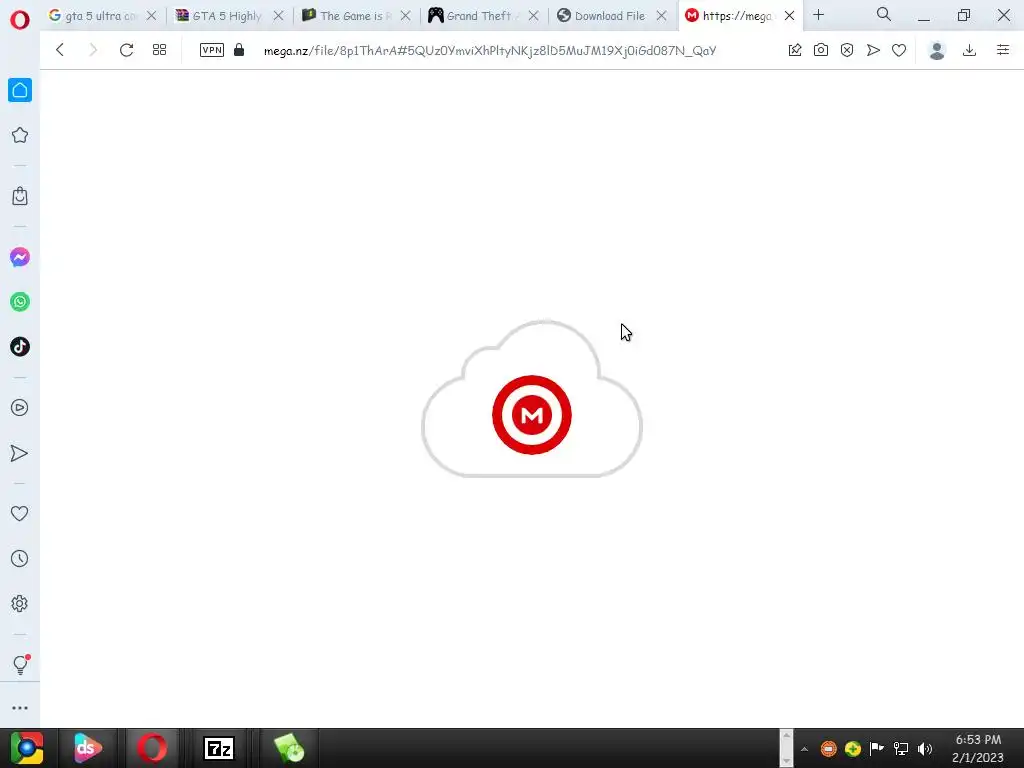Image resolution: width=1024 pixels, height=768 pixels.
Task: Add page to bookmarks heart icon
Action: click(899, 50)
